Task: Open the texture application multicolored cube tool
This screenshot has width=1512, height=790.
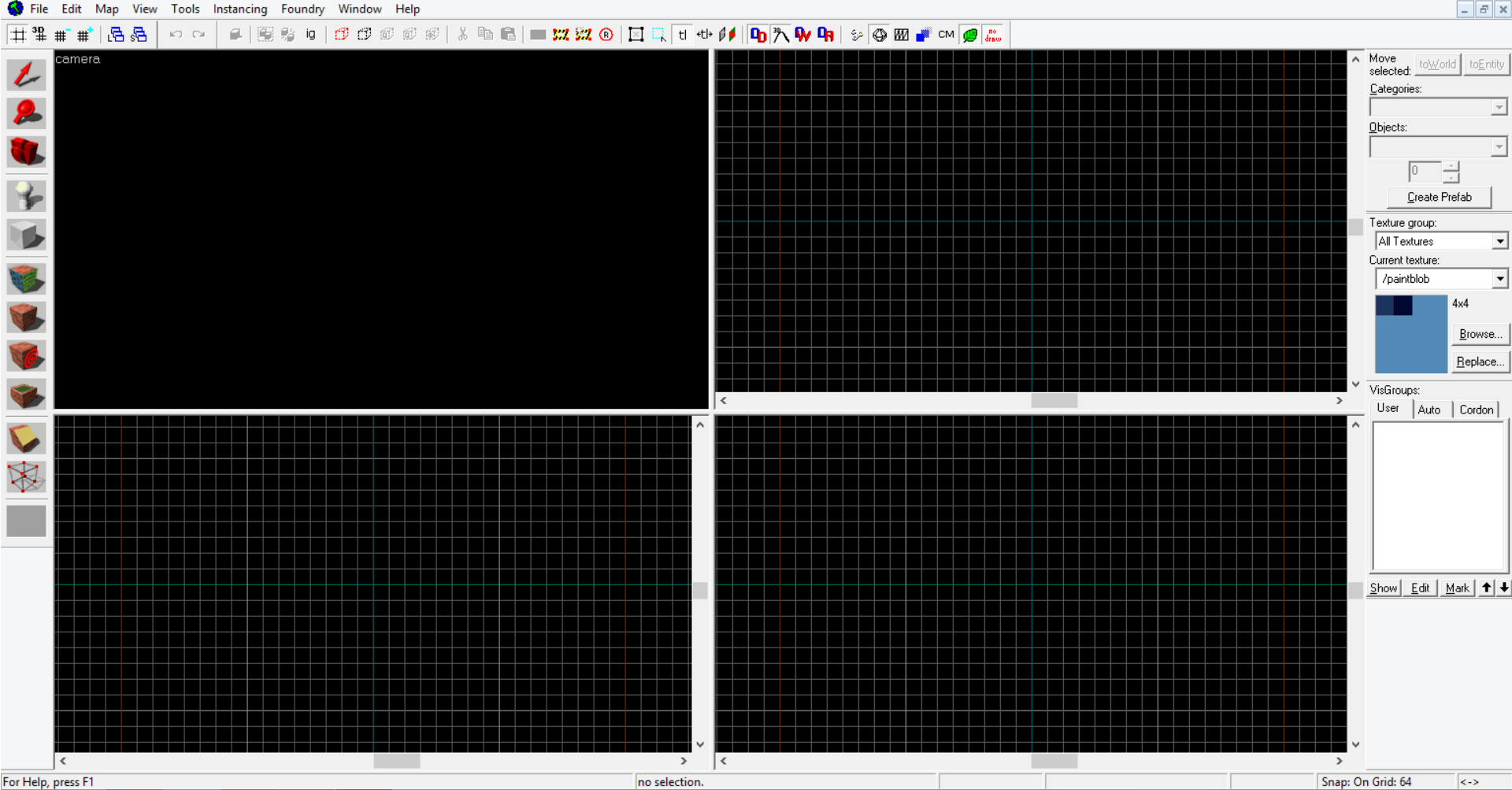Action: [x=26, y=279]
